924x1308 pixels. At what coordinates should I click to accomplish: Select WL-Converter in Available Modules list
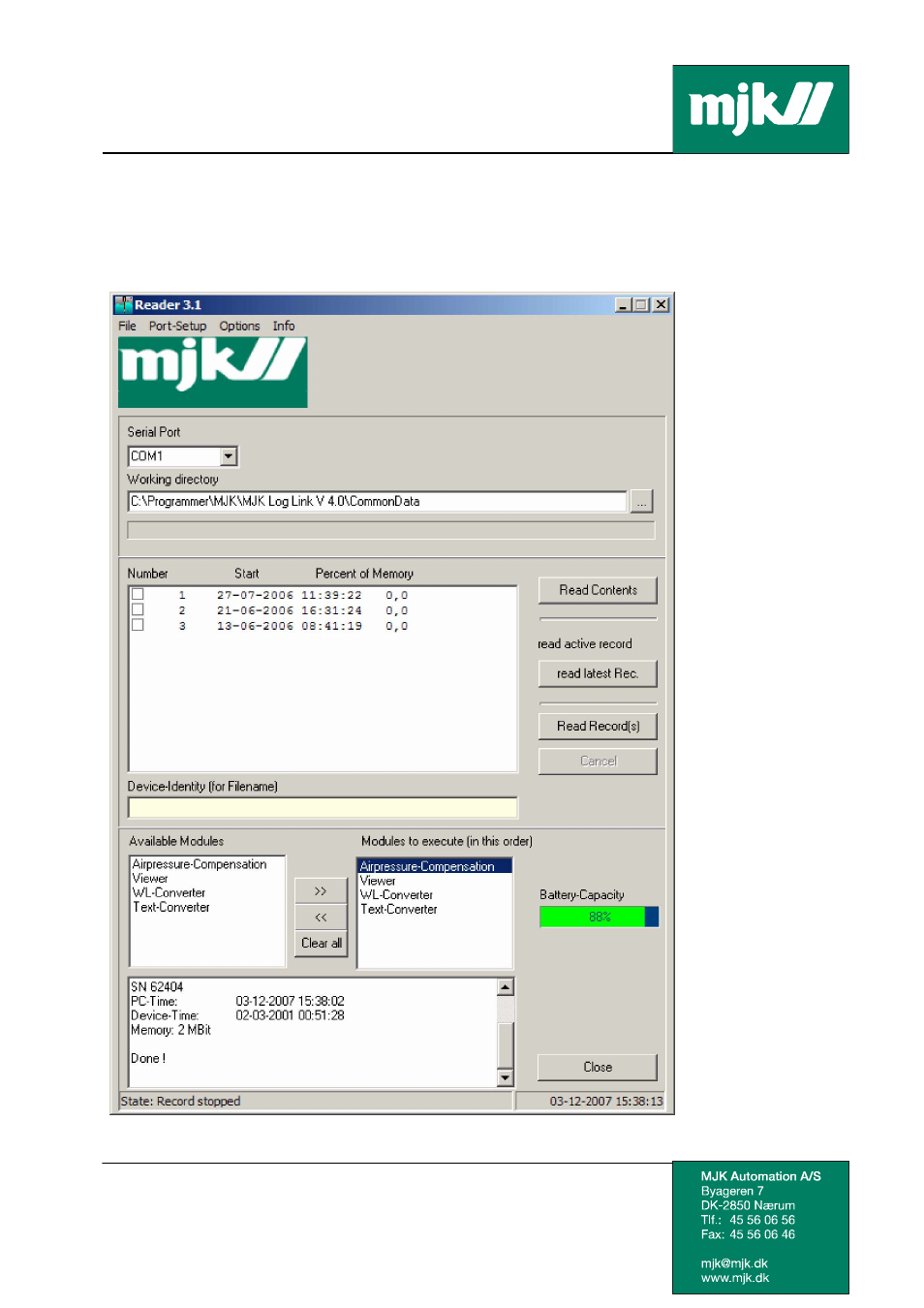point(169,893)
